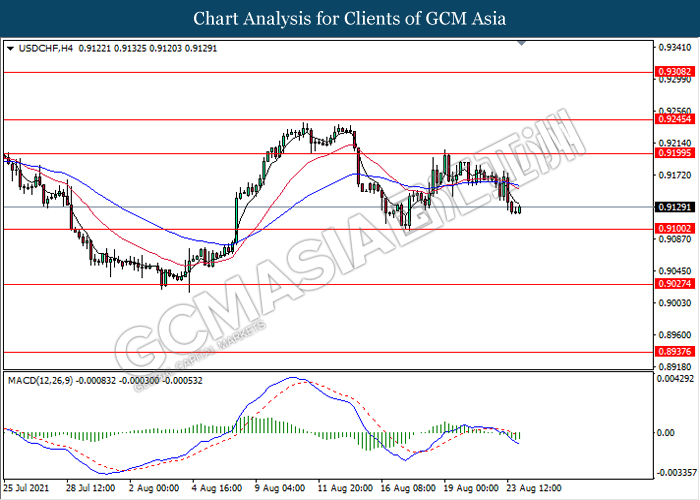Click the USDCHF,H4 symbol label
The height and width of the screenshot is (500, 700).
pos(45,48)
